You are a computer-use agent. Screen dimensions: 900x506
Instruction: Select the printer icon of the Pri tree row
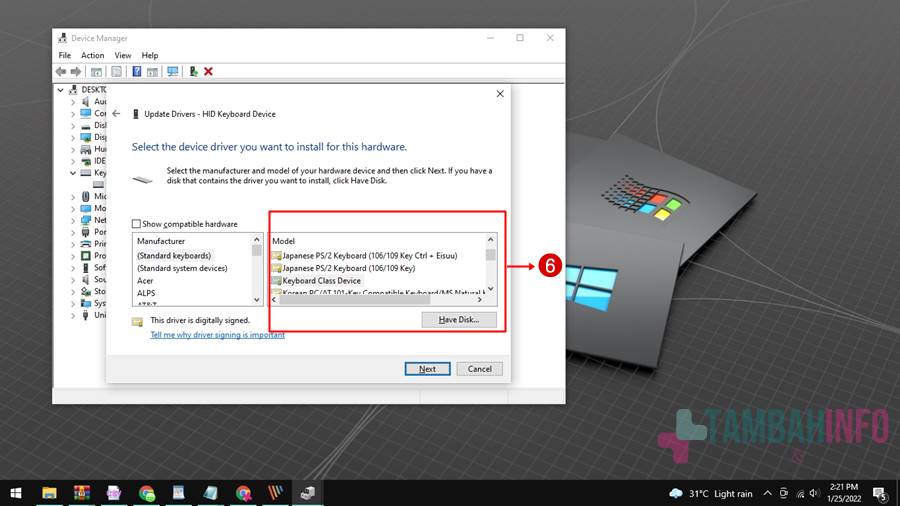[x=86, y=244]
